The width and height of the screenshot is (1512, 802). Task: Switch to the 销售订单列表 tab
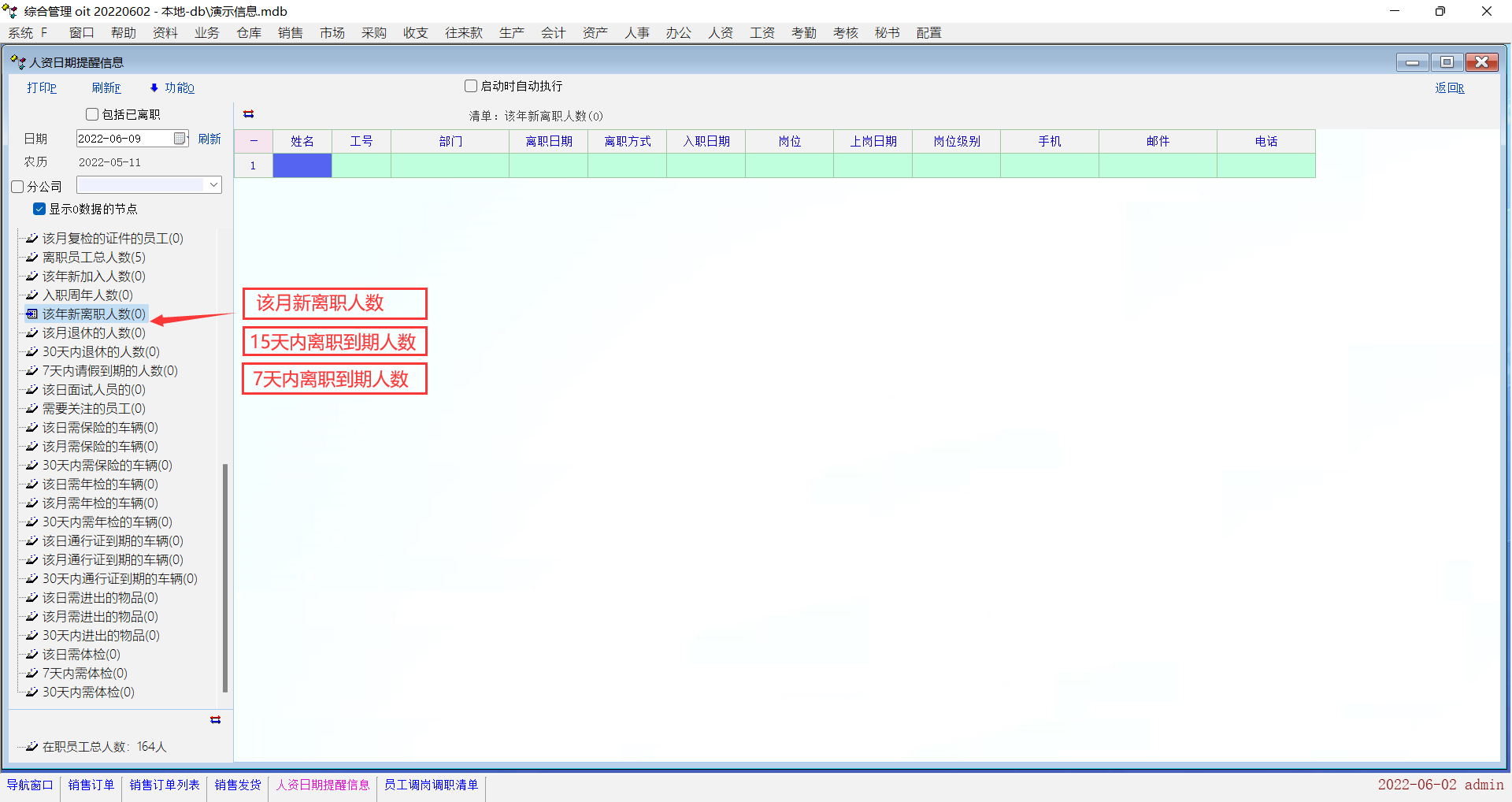165,785
